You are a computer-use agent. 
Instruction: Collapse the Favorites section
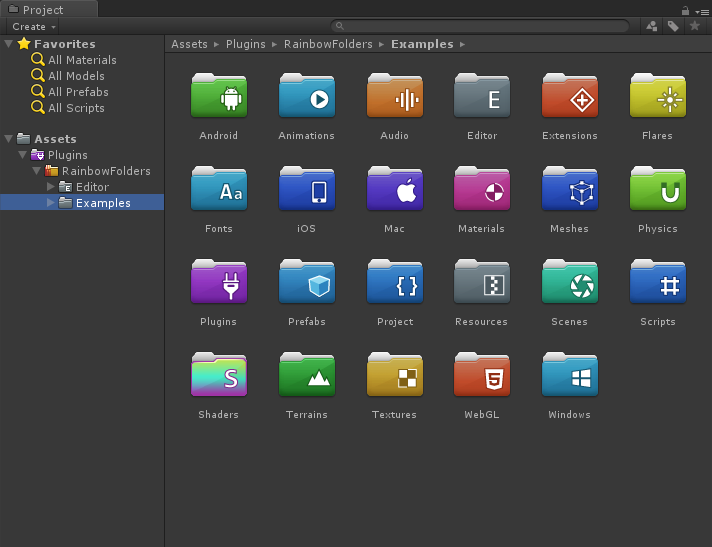tap(8, 44)
